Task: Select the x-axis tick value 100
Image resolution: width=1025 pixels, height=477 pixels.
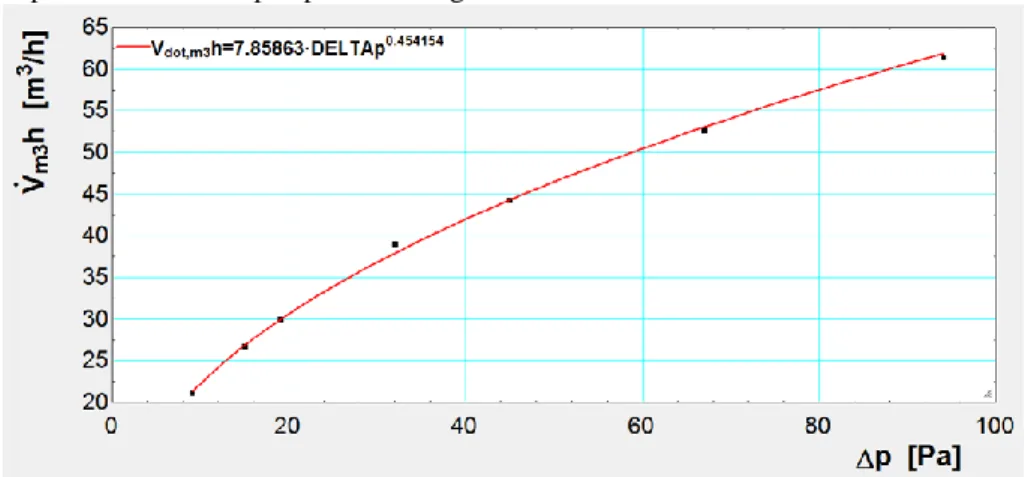Action: 993,425
